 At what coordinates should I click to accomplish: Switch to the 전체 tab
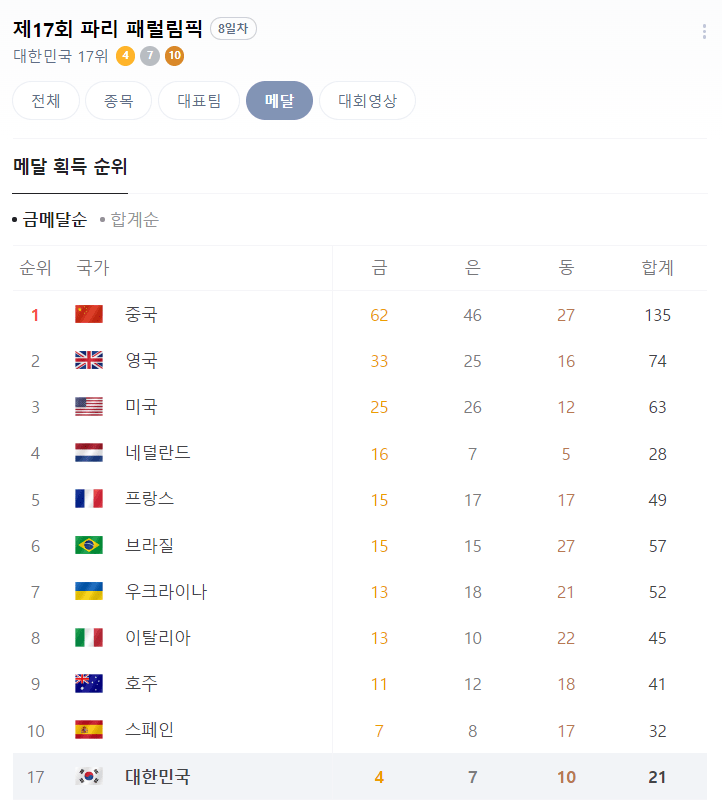46,101
